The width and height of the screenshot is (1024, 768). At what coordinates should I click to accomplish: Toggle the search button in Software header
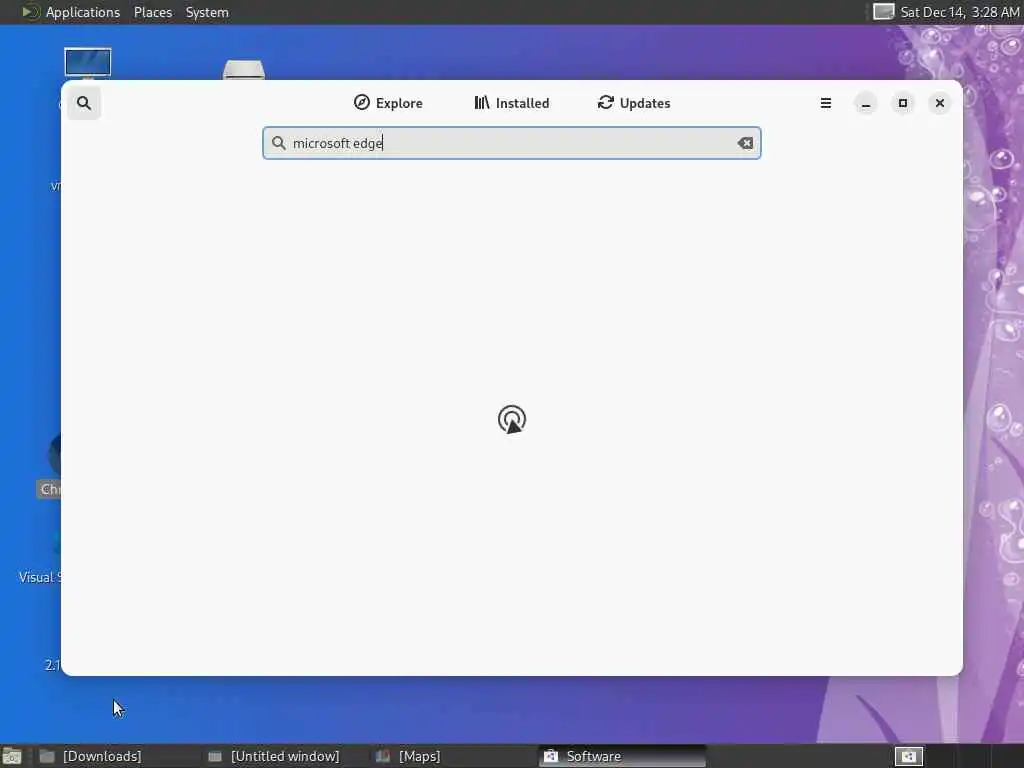click(84, 103)
